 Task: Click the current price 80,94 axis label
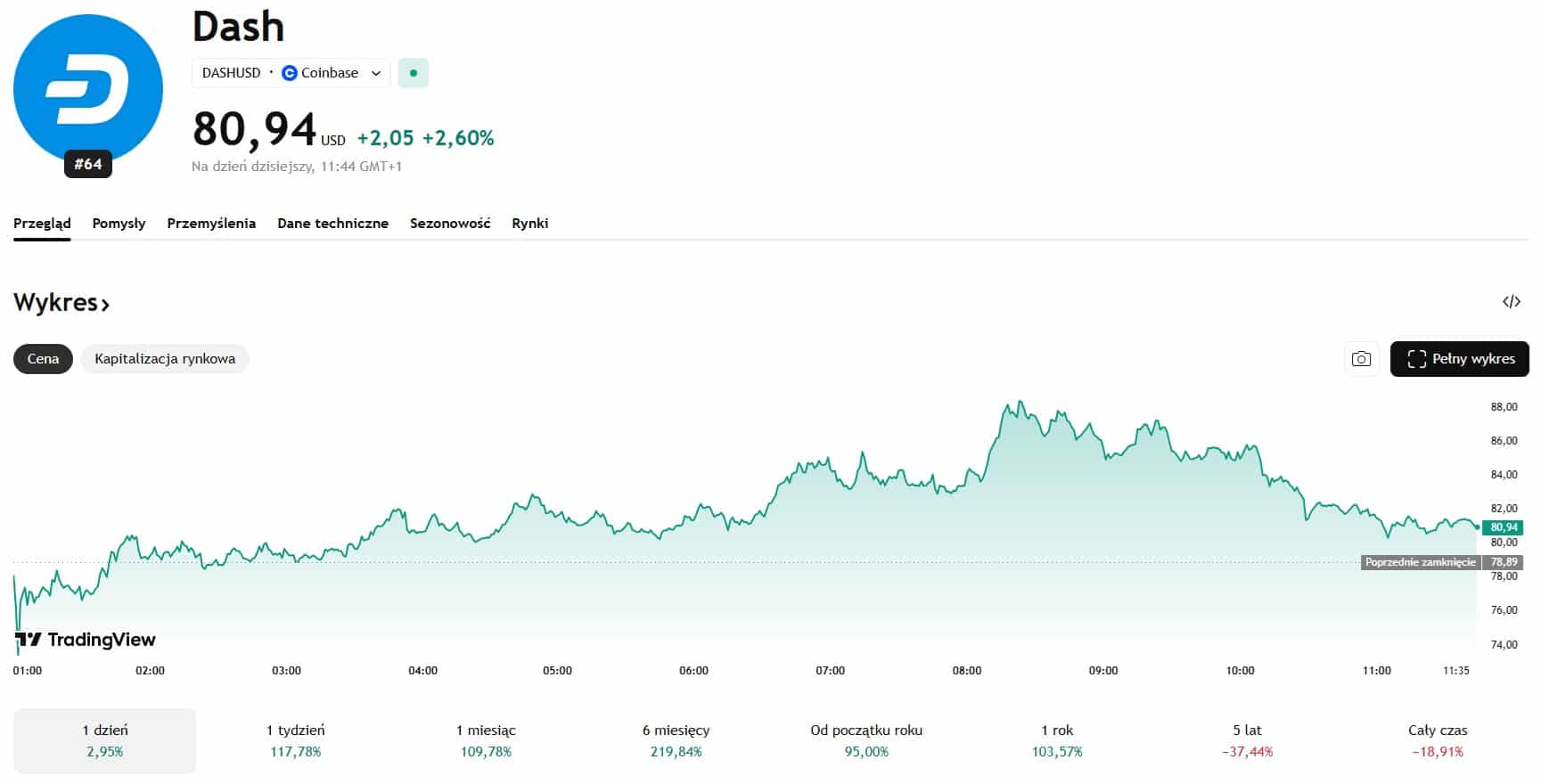click(x=1503, y=527)
